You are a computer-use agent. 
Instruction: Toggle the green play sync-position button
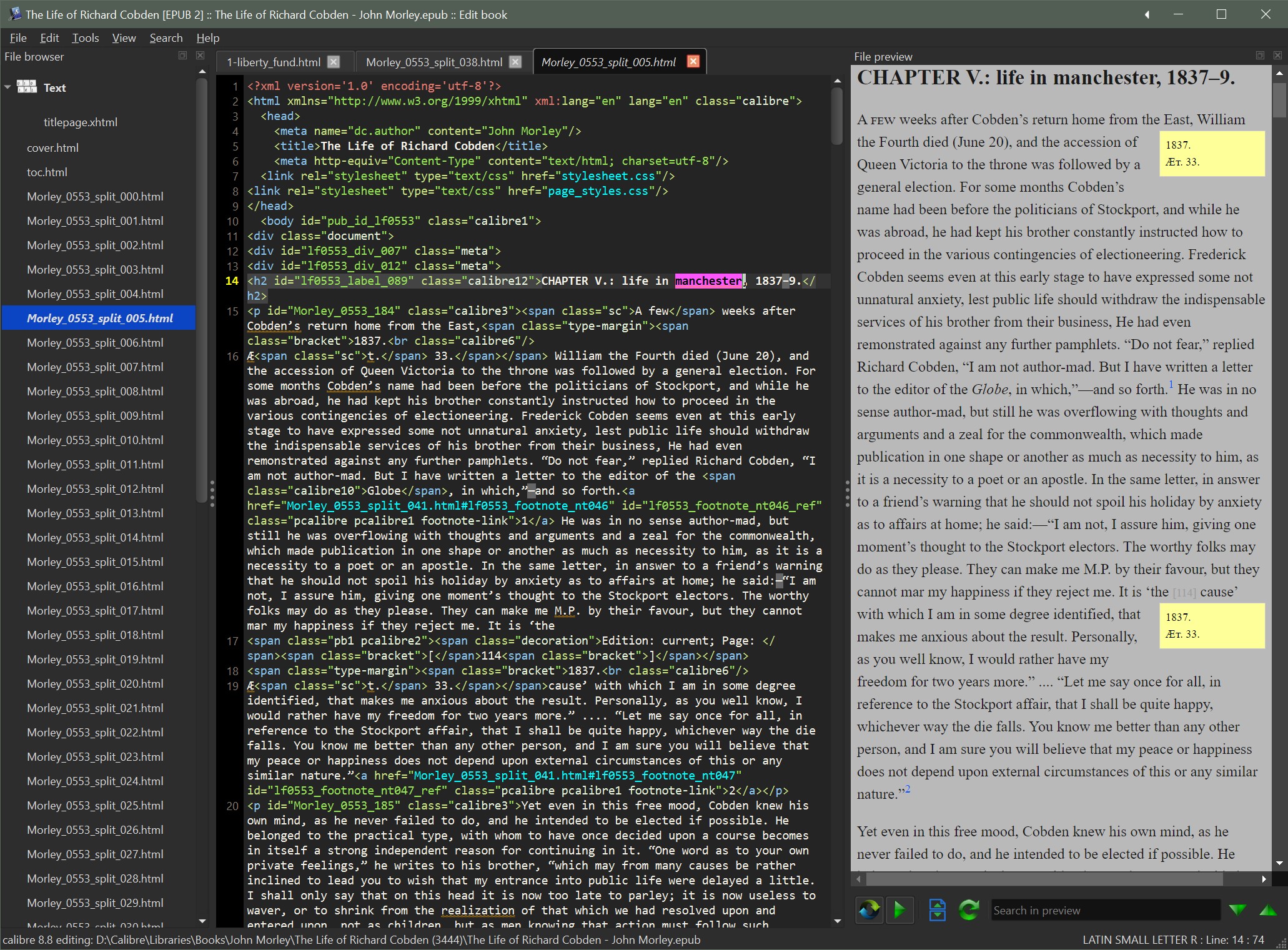pos(900,910)
